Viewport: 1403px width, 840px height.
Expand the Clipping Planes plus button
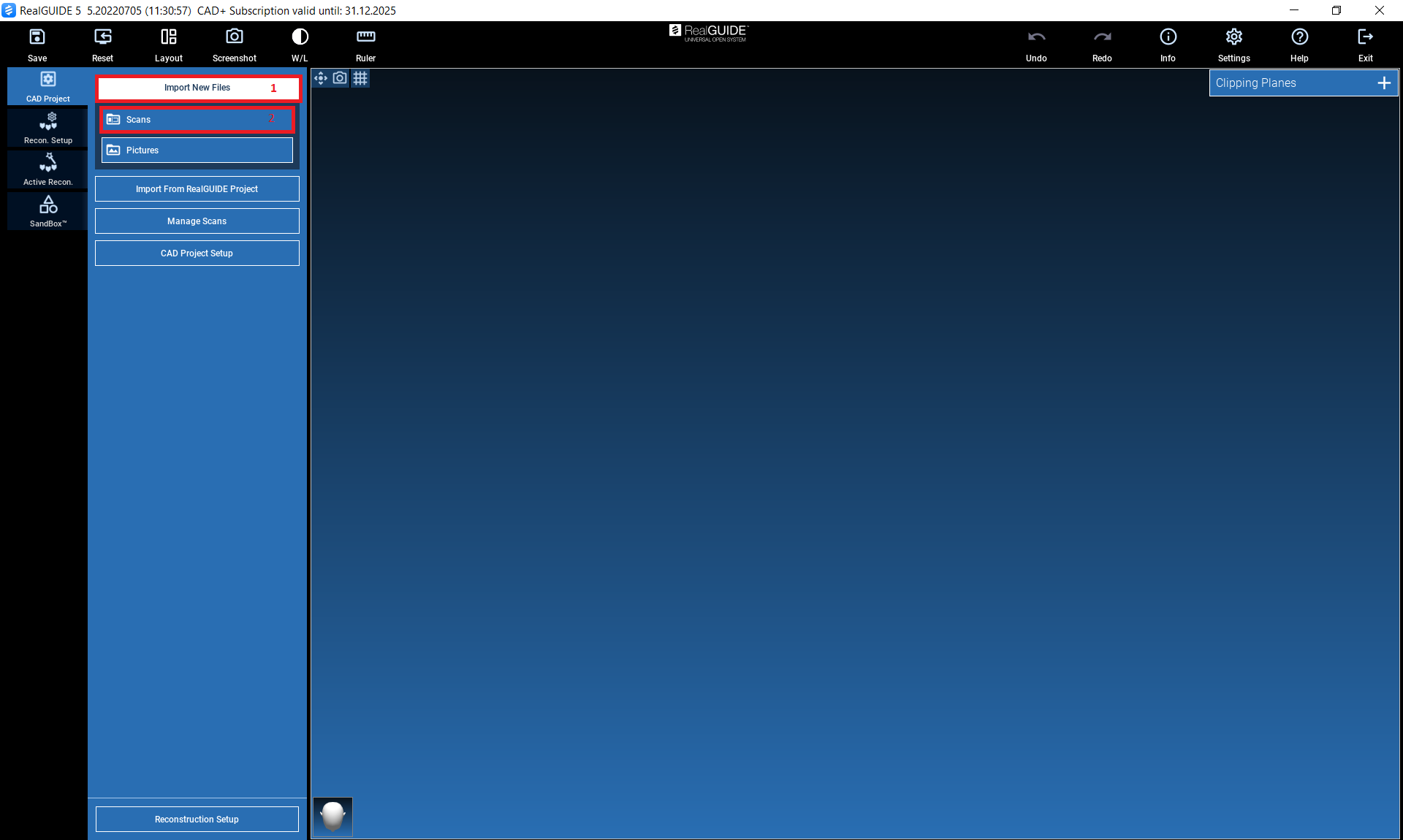click(1383, 83)
